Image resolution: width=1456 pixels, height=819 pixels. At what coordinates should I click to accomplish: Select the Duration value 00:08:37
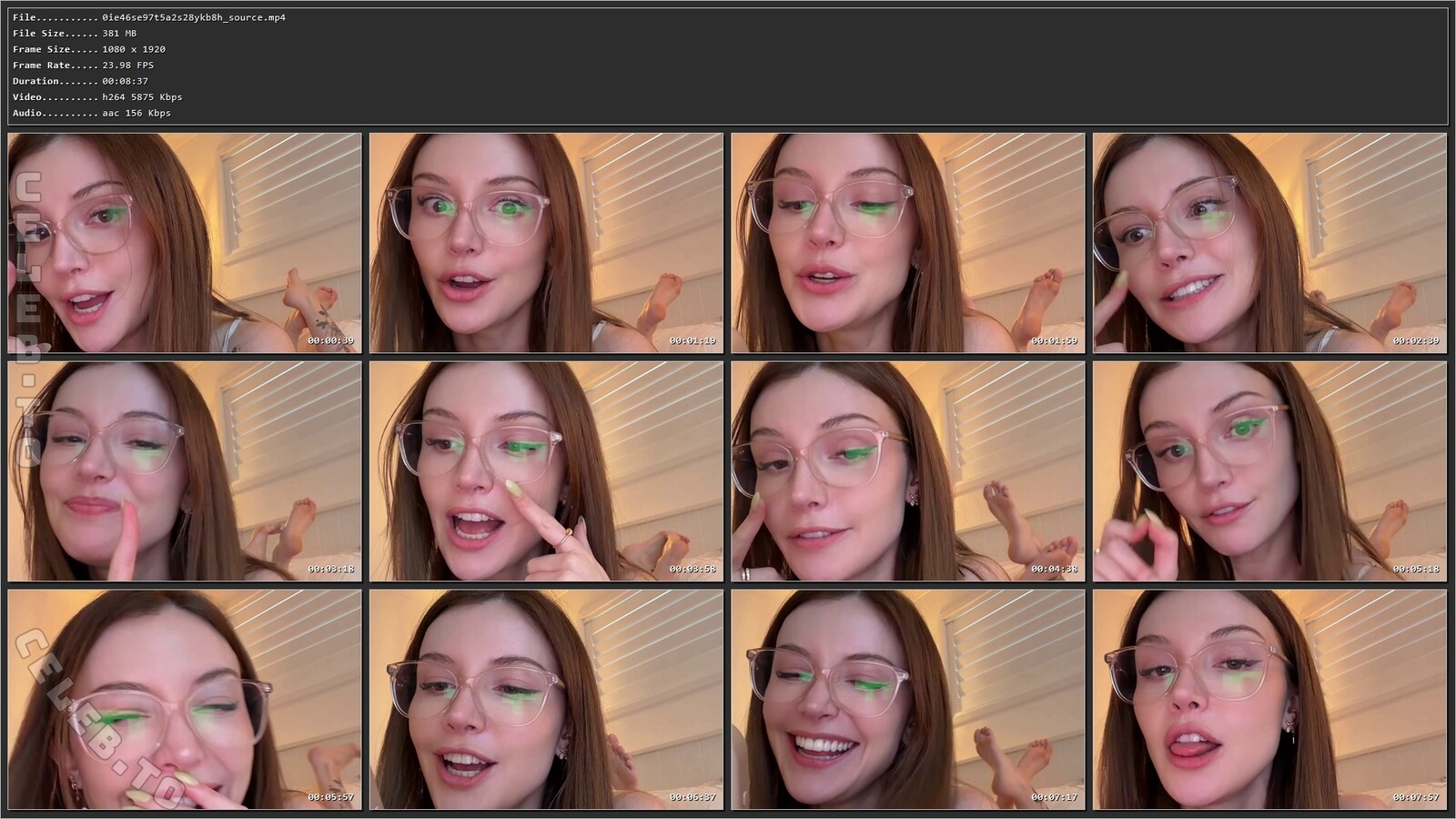(x=125, y=81)
